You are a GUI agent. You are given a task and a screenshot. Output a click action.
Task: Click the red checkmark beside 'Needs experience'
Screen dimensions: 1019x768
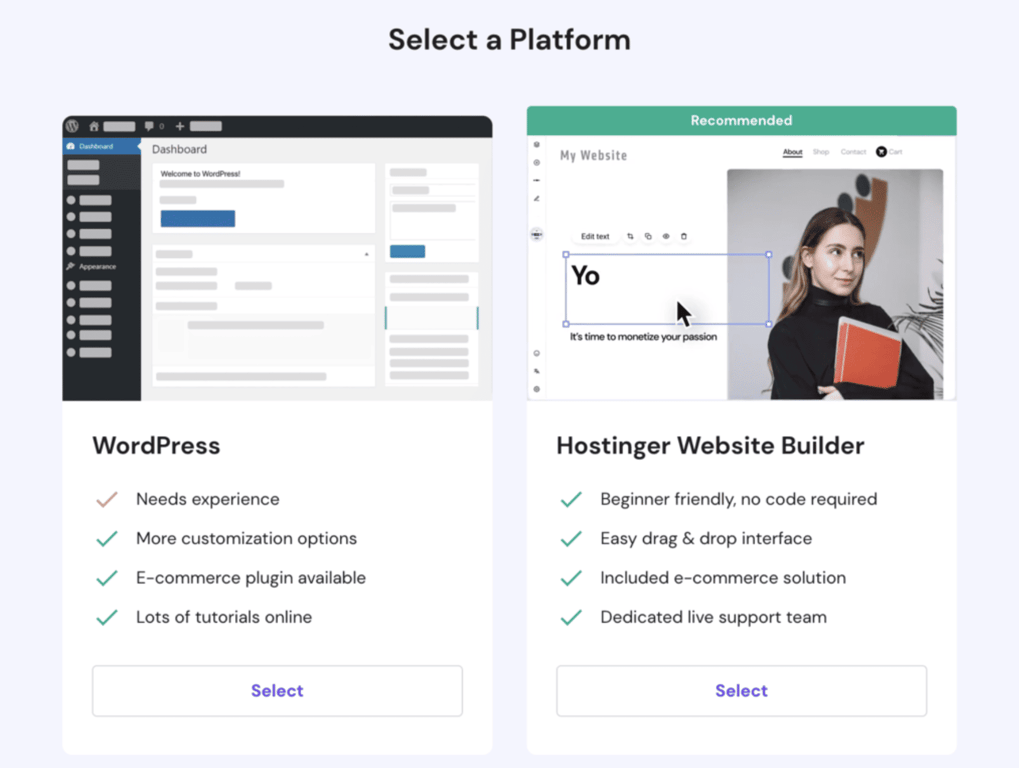tap(106, 499)
